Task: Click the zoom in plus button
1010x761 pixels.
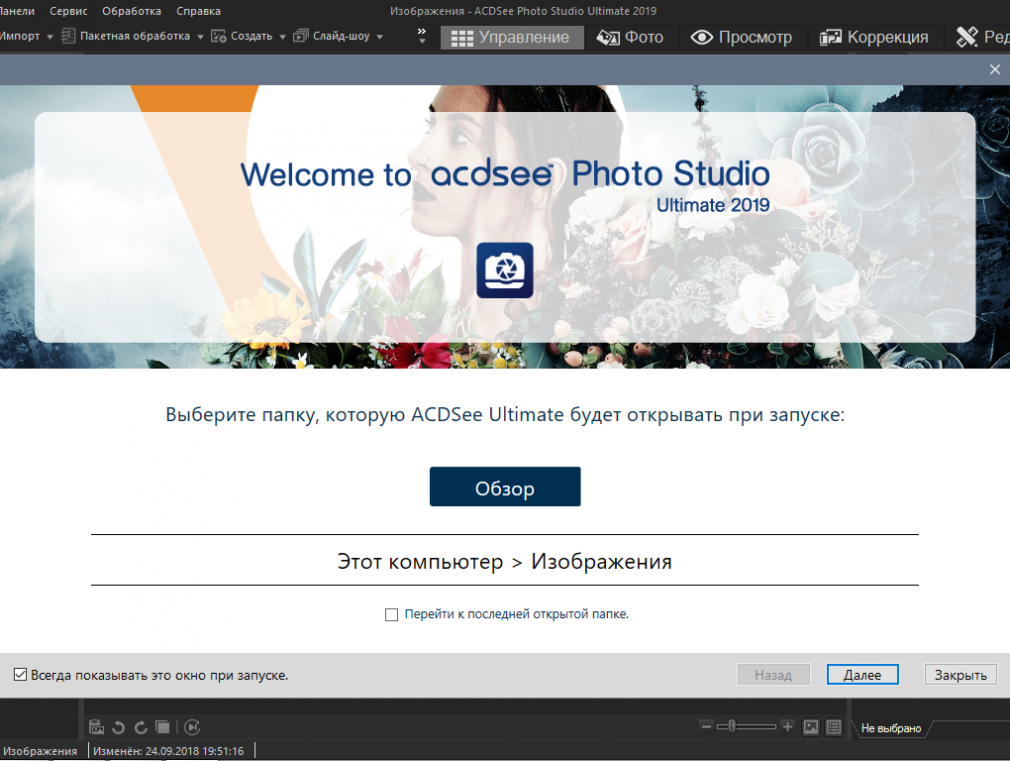Action: point(787,727)
